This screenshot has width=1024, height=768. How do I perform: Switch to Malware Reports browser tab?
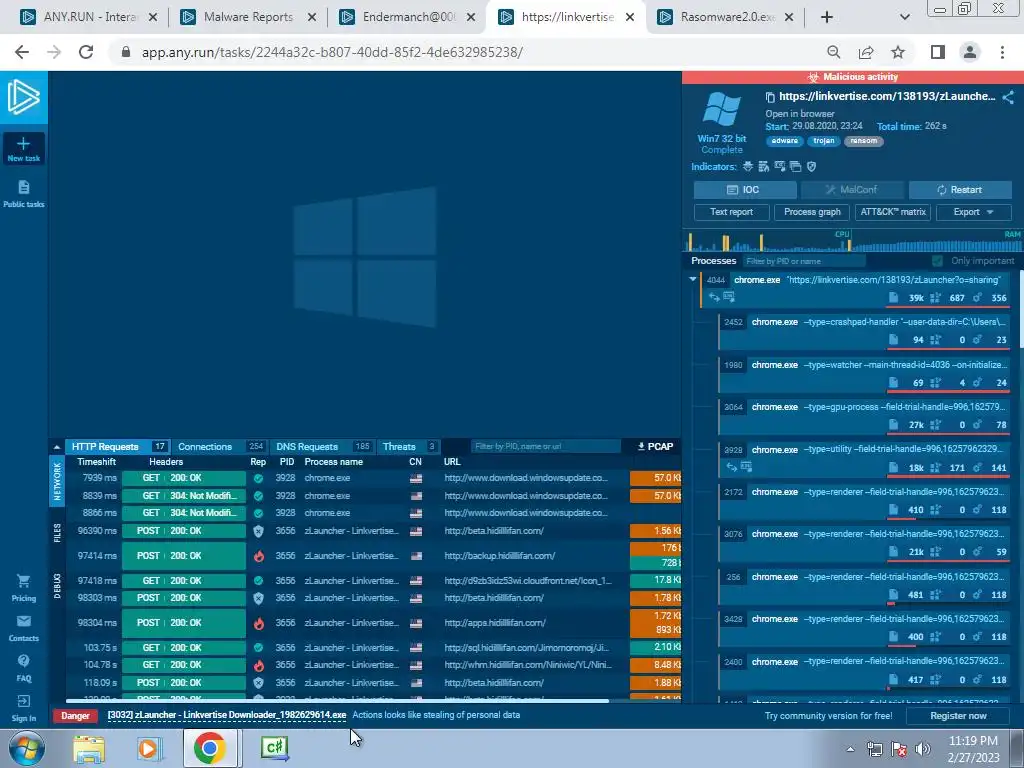coord(248,17)
